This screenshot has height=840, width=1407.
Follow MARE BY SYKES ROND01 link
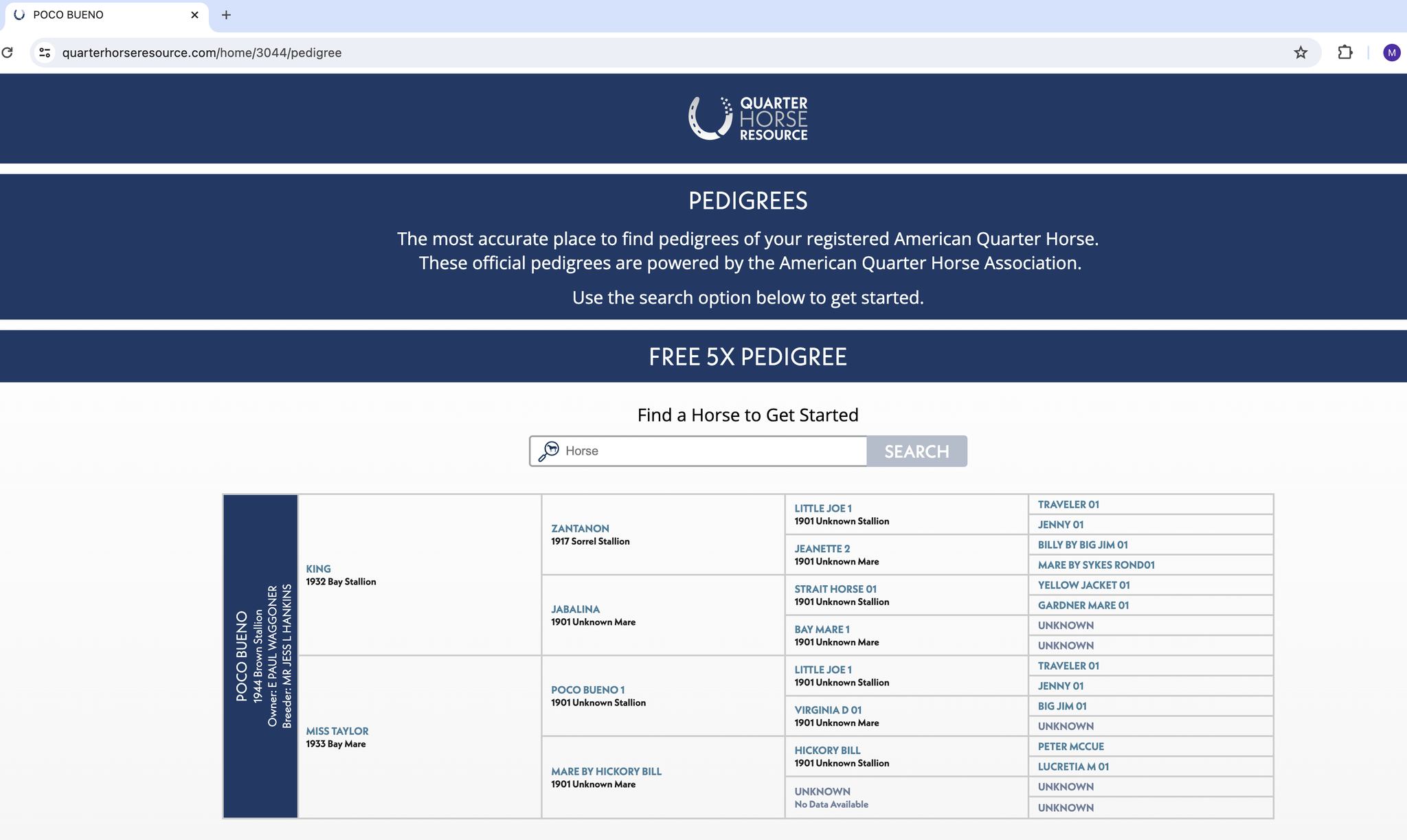(1096, 565)
